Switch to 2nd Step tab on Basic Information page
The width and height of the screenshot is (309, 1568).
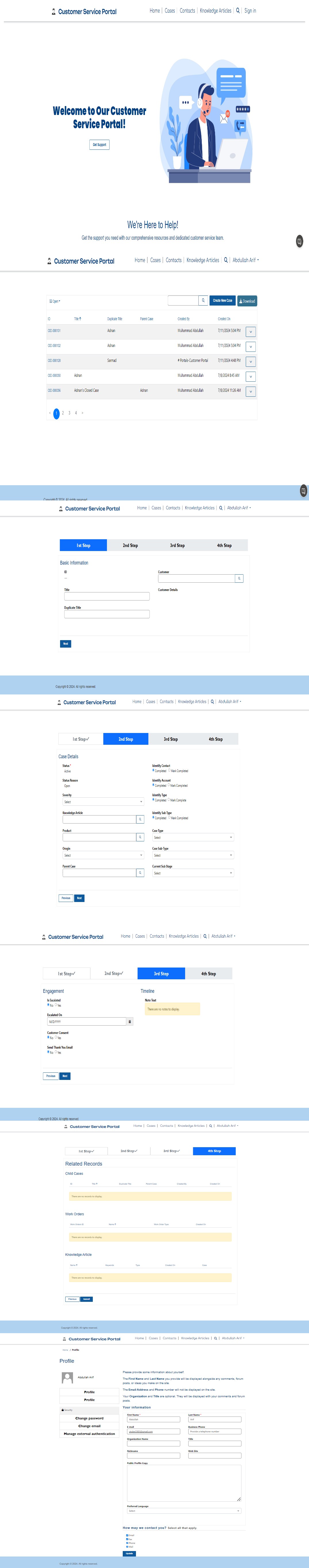pos(130,545)
